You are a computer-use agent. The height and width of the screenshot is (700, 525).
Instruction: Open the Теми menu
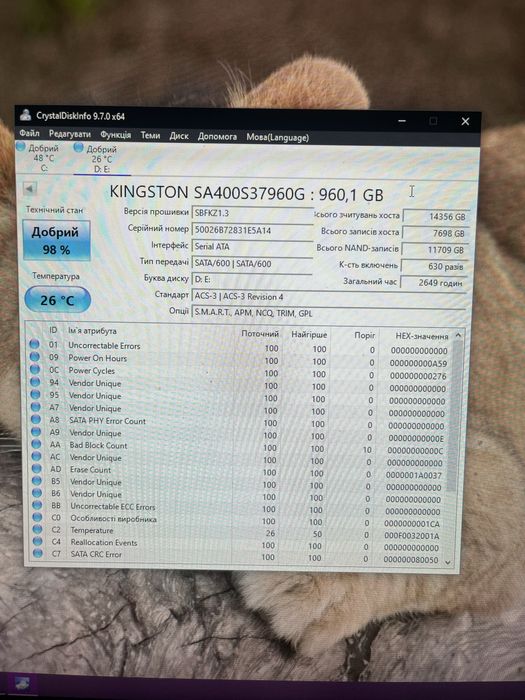(150, 135)
